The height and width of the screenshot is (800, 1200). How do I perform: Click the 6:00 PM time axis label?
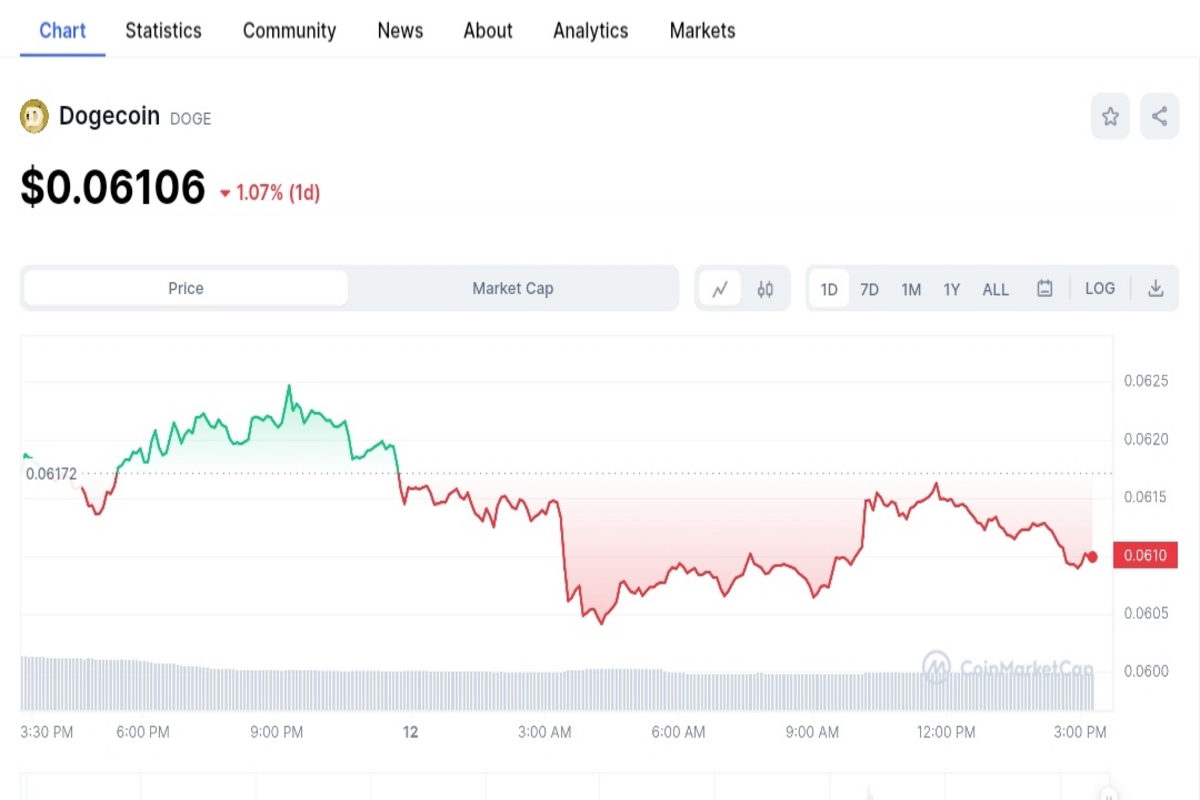(x=143, y=732)
